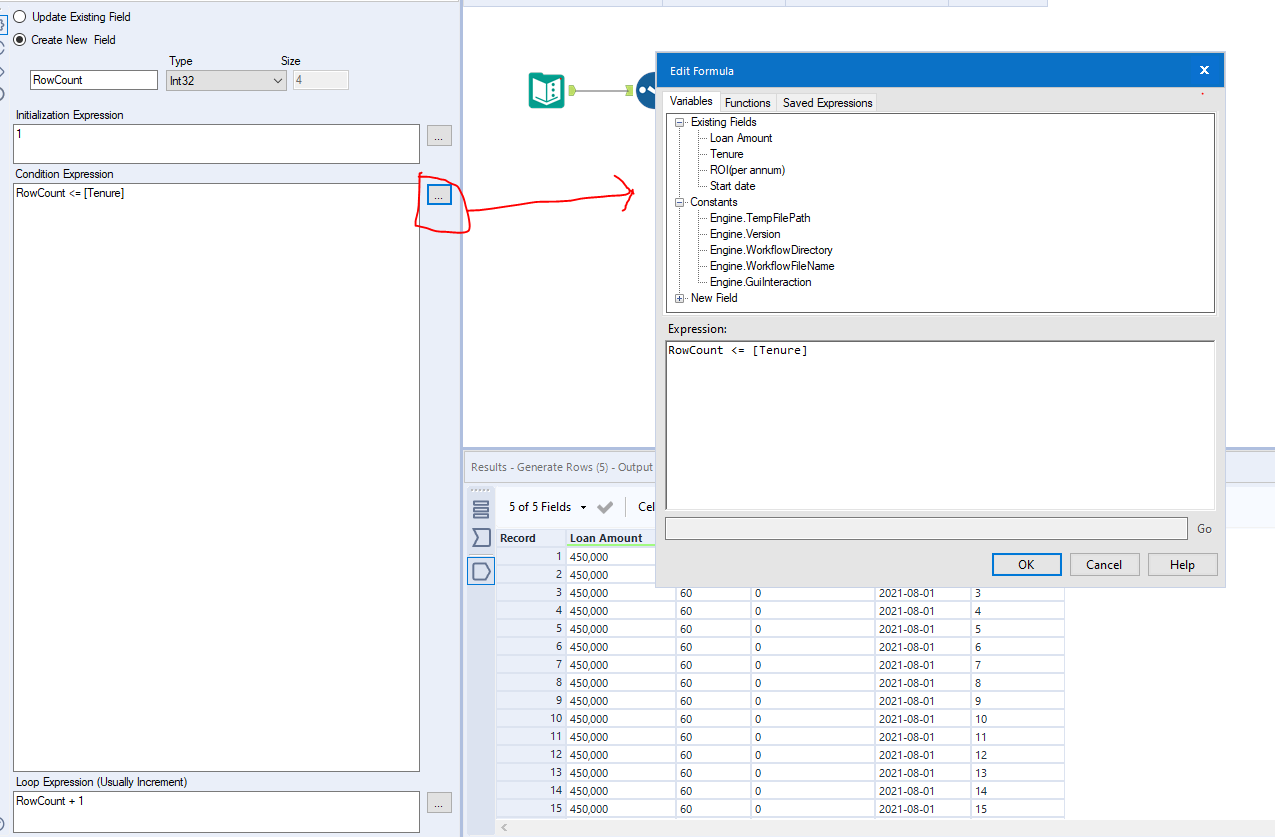Click the data grid icon in Results sidebar
Screen dimensions: 1275x837
click(x=481, y=507)
